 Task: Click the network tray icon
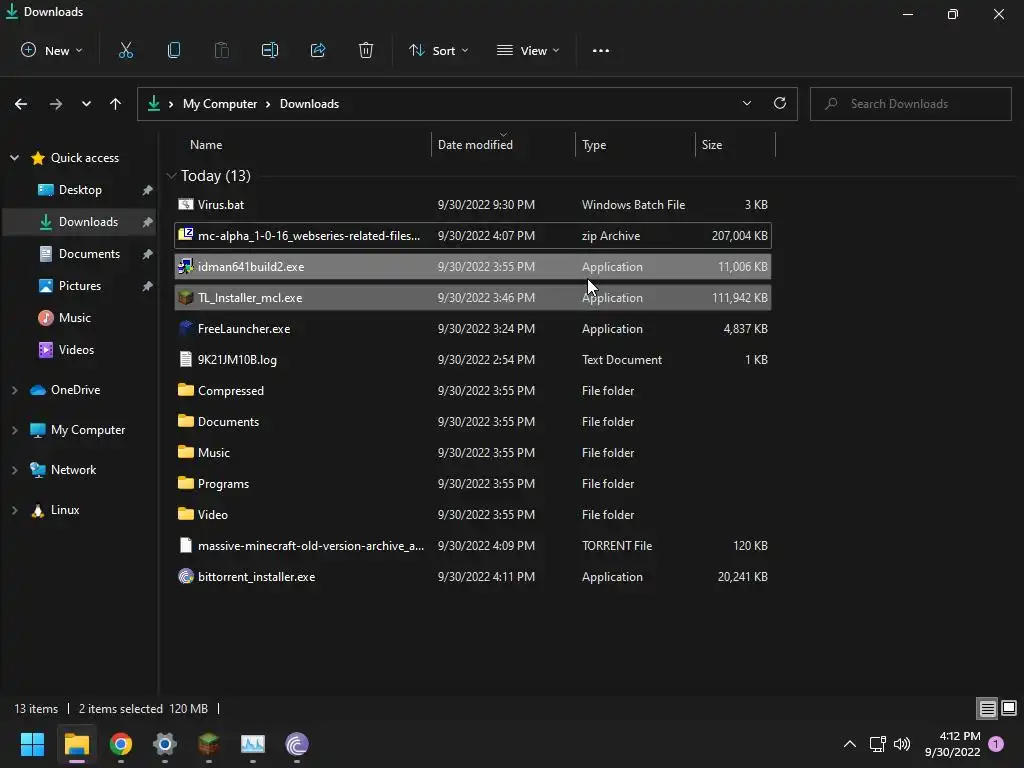point(877,744)
